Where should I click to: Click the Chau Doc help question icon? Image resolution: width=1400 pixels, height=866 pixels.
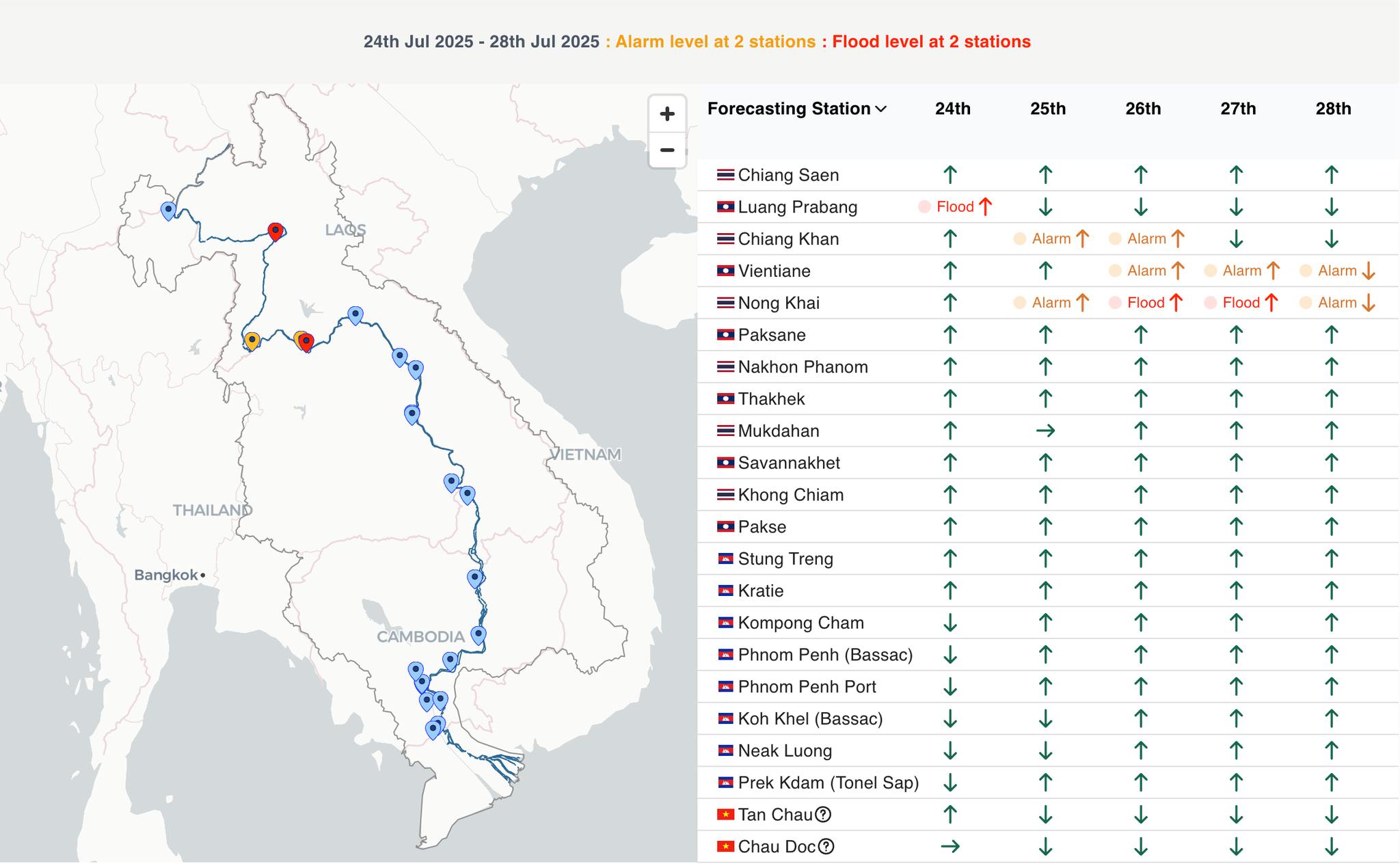tap(826, 846)
